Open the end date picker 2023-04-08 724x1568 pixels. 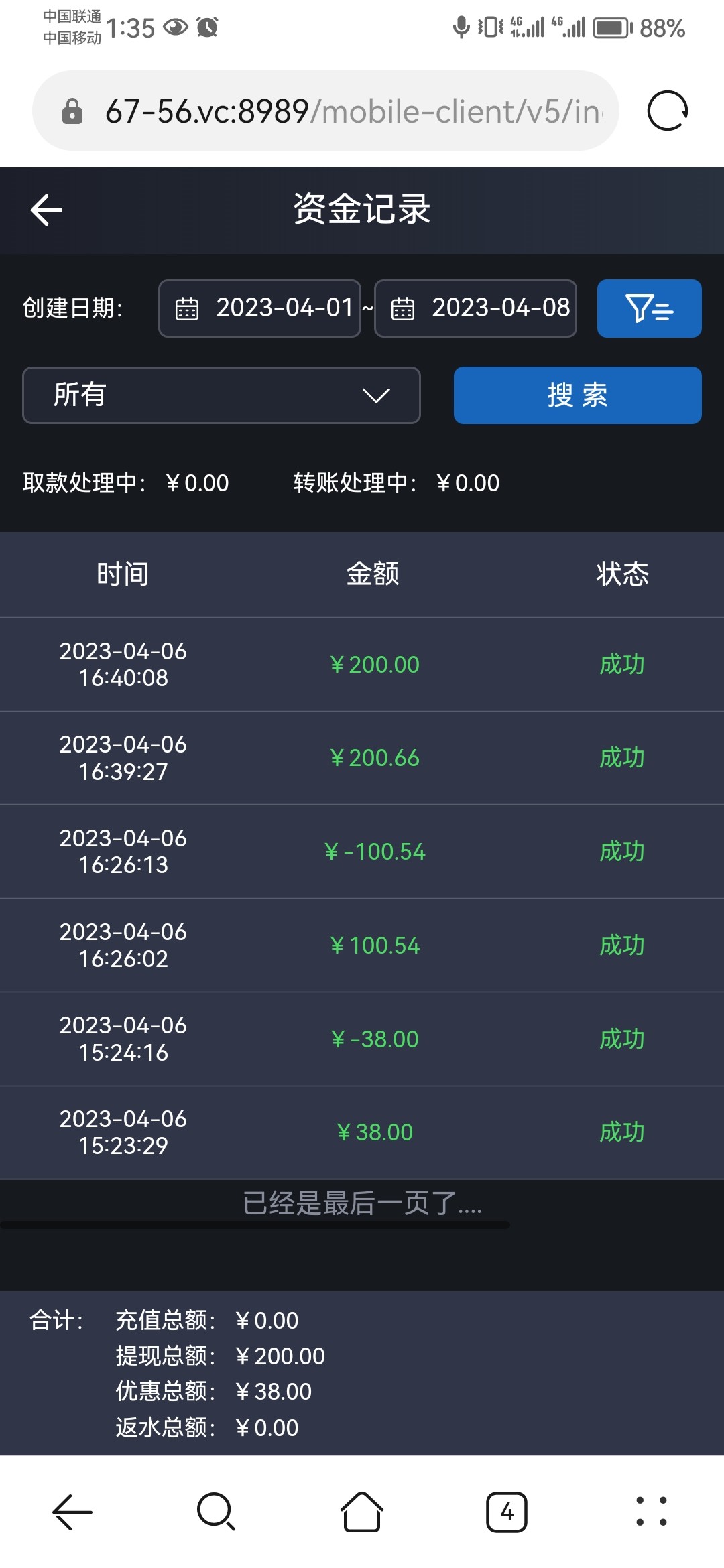point(475,308)
